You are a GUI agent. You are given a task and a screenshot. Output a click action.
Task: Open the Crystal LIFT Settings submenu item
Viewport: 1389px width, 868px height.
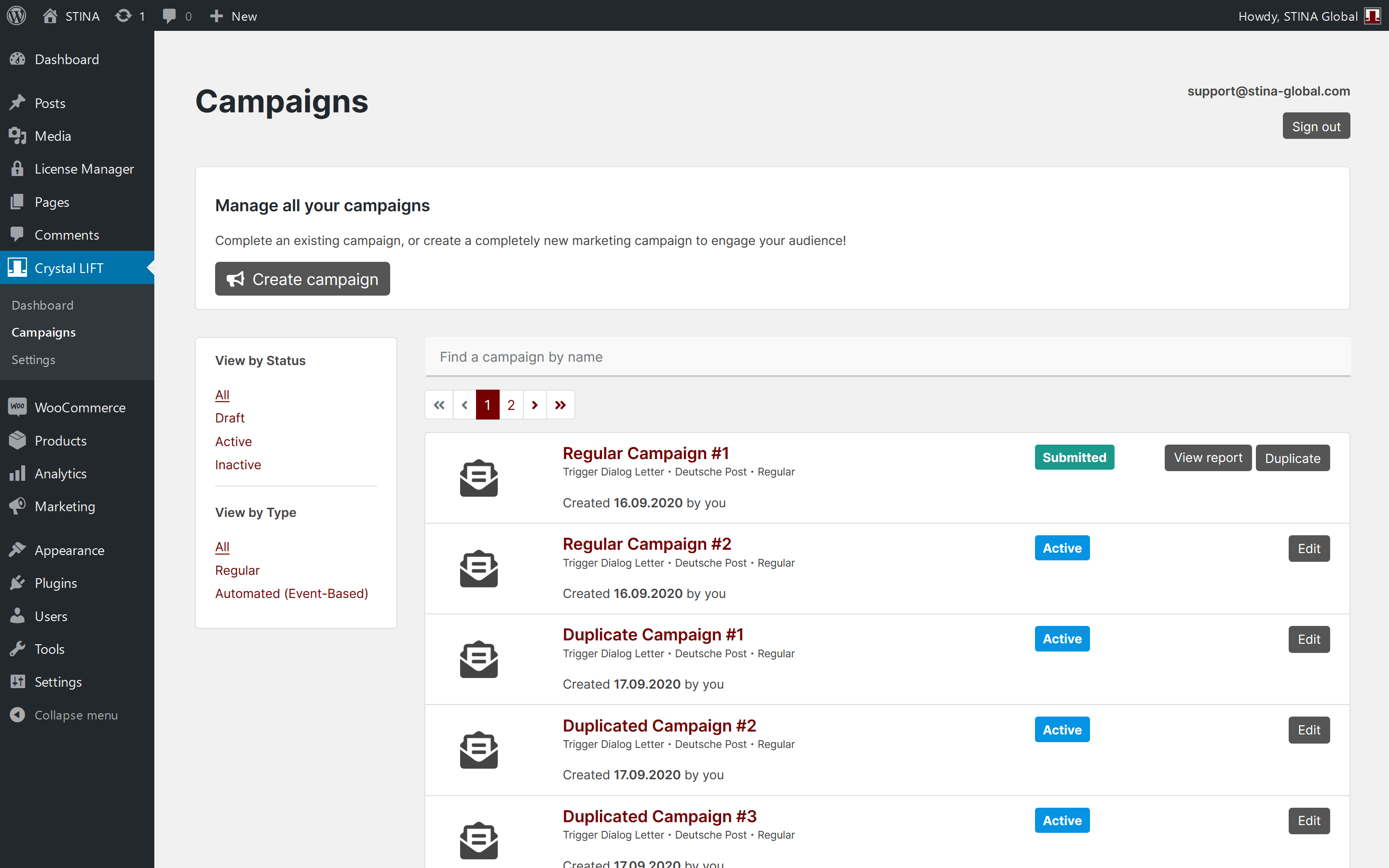[x=33, y=359]
